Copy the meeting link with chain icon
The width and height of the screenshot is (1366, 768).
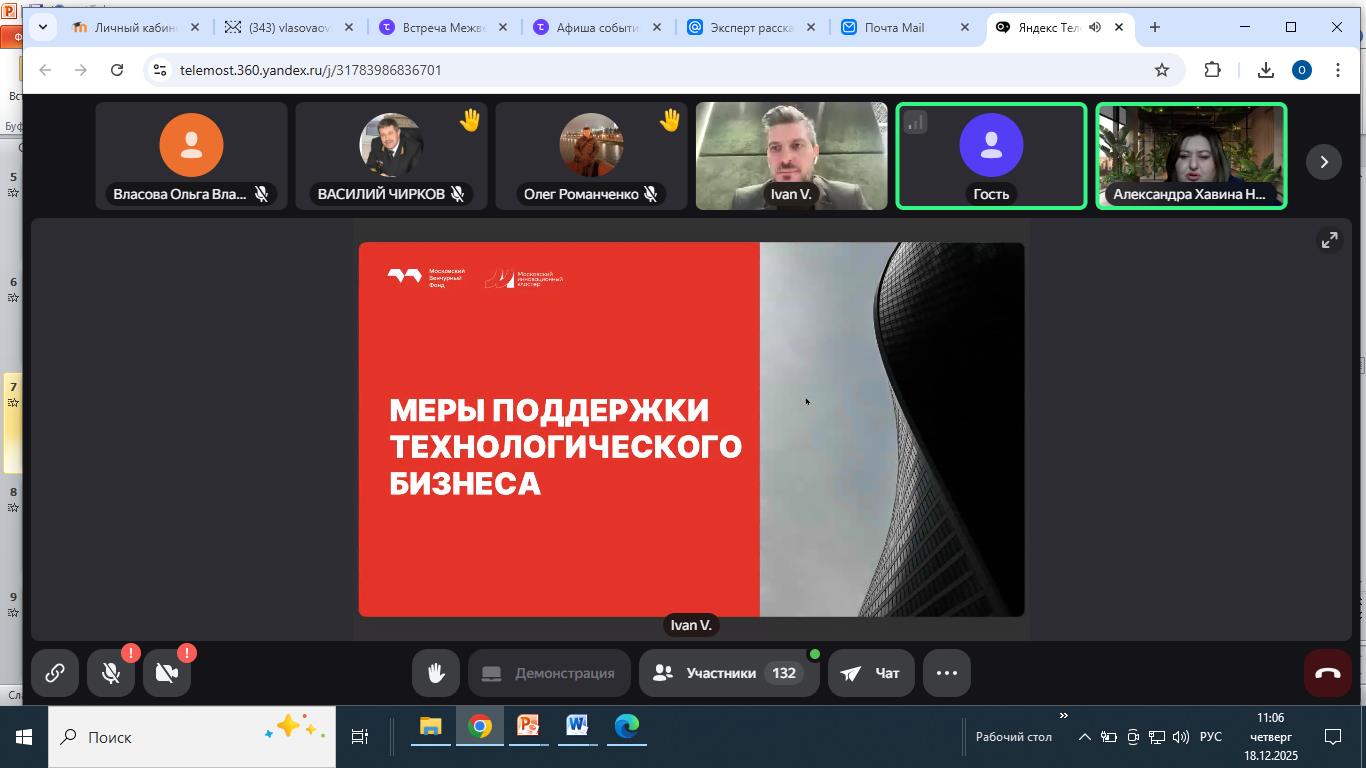point(55,673)
